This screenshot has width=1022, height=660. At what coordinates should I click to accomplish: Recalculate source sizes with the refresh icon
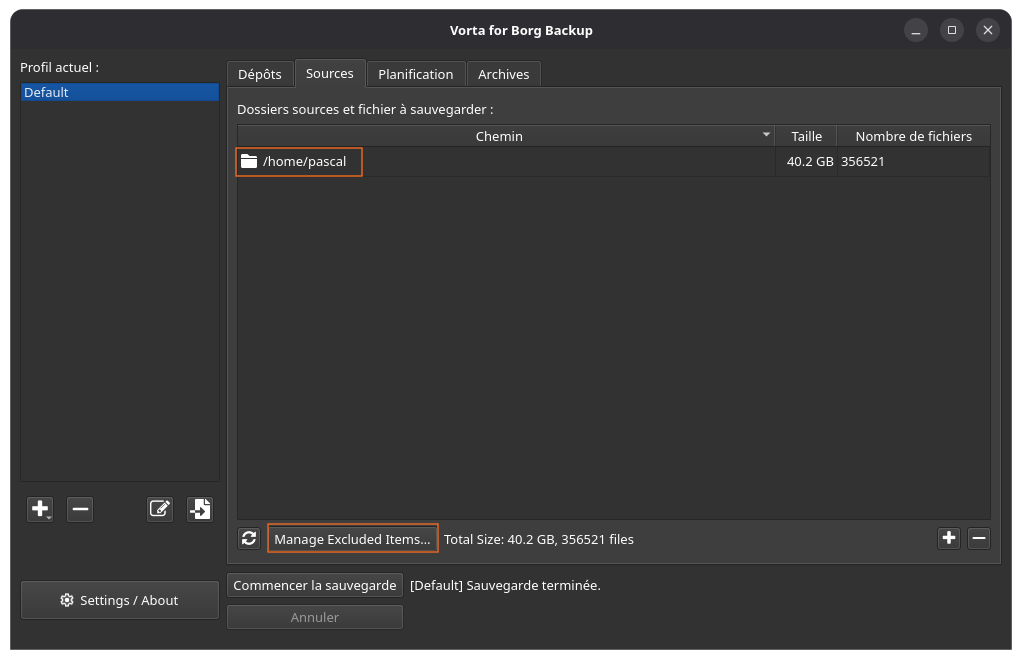pos(249,539)
